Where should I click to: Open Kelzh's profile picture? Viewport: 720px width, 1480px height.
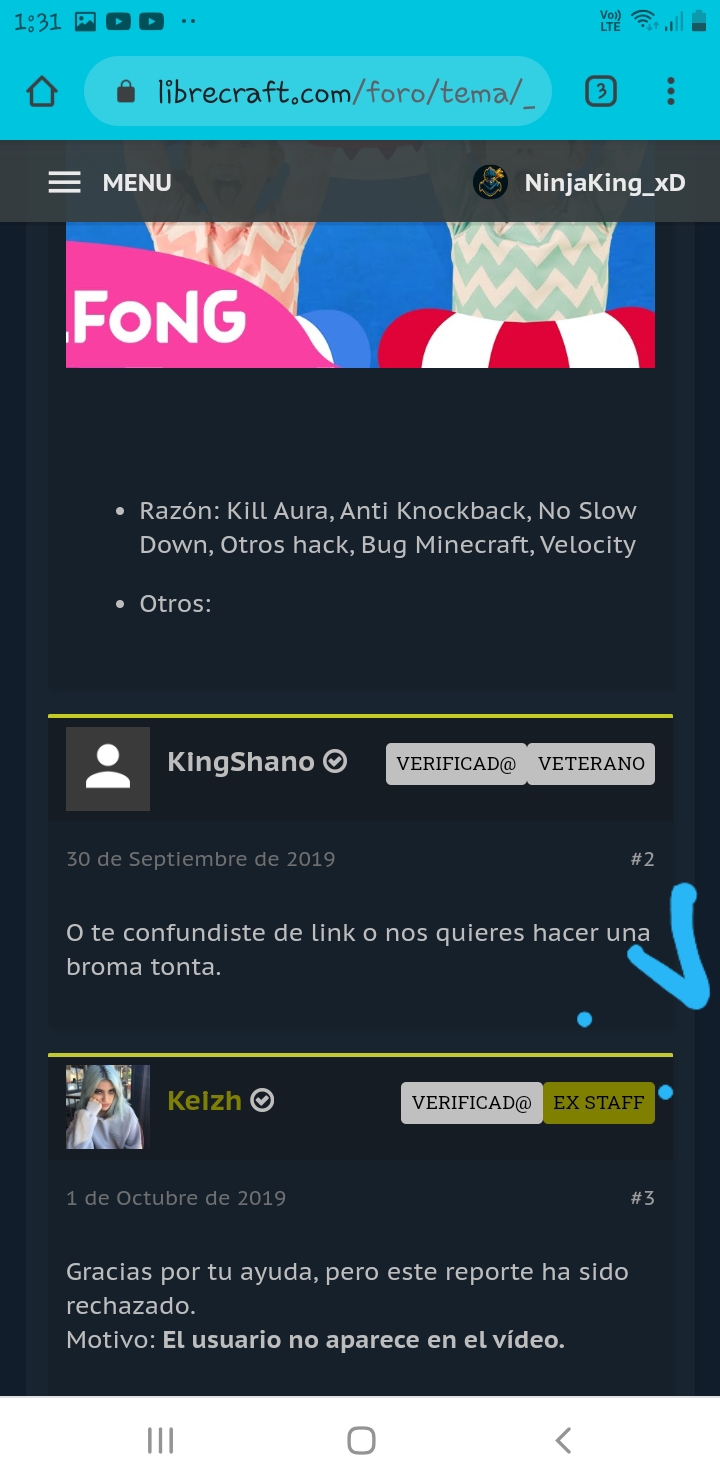108,1107
